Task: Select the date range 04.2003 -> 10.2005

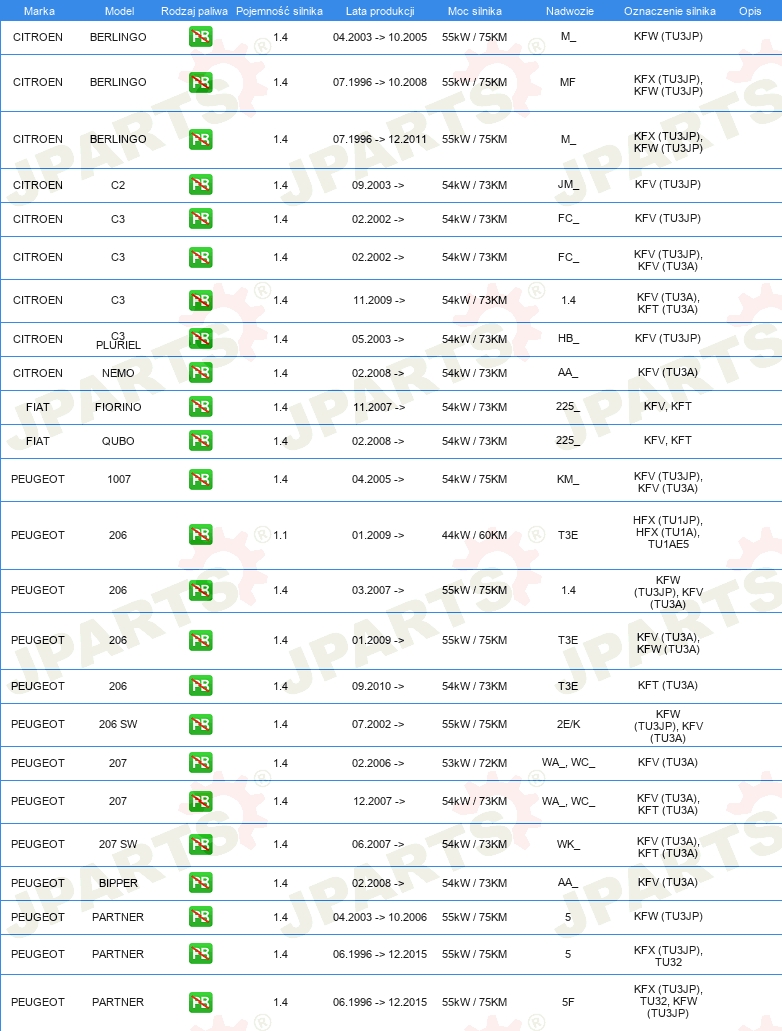Action: coord(379,37)
